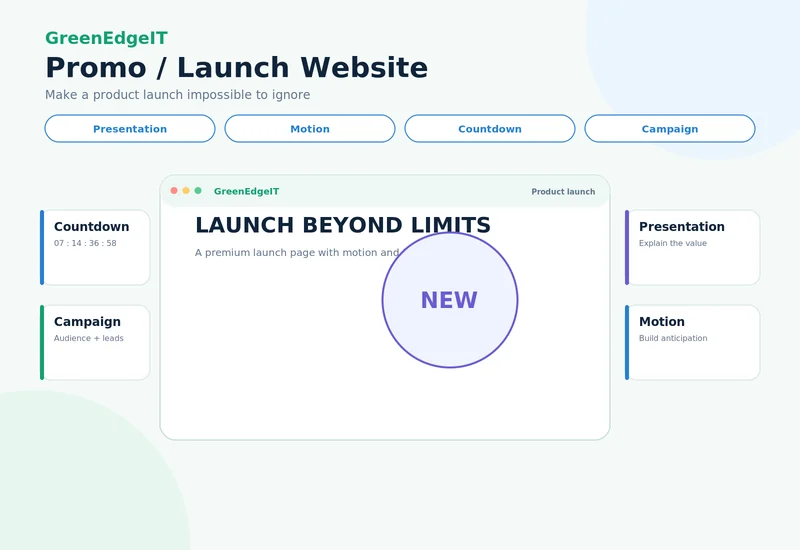This screenshot has width=800, height=550.
Task: Open the Countdown card with timer
Action: tap(95, 247)
